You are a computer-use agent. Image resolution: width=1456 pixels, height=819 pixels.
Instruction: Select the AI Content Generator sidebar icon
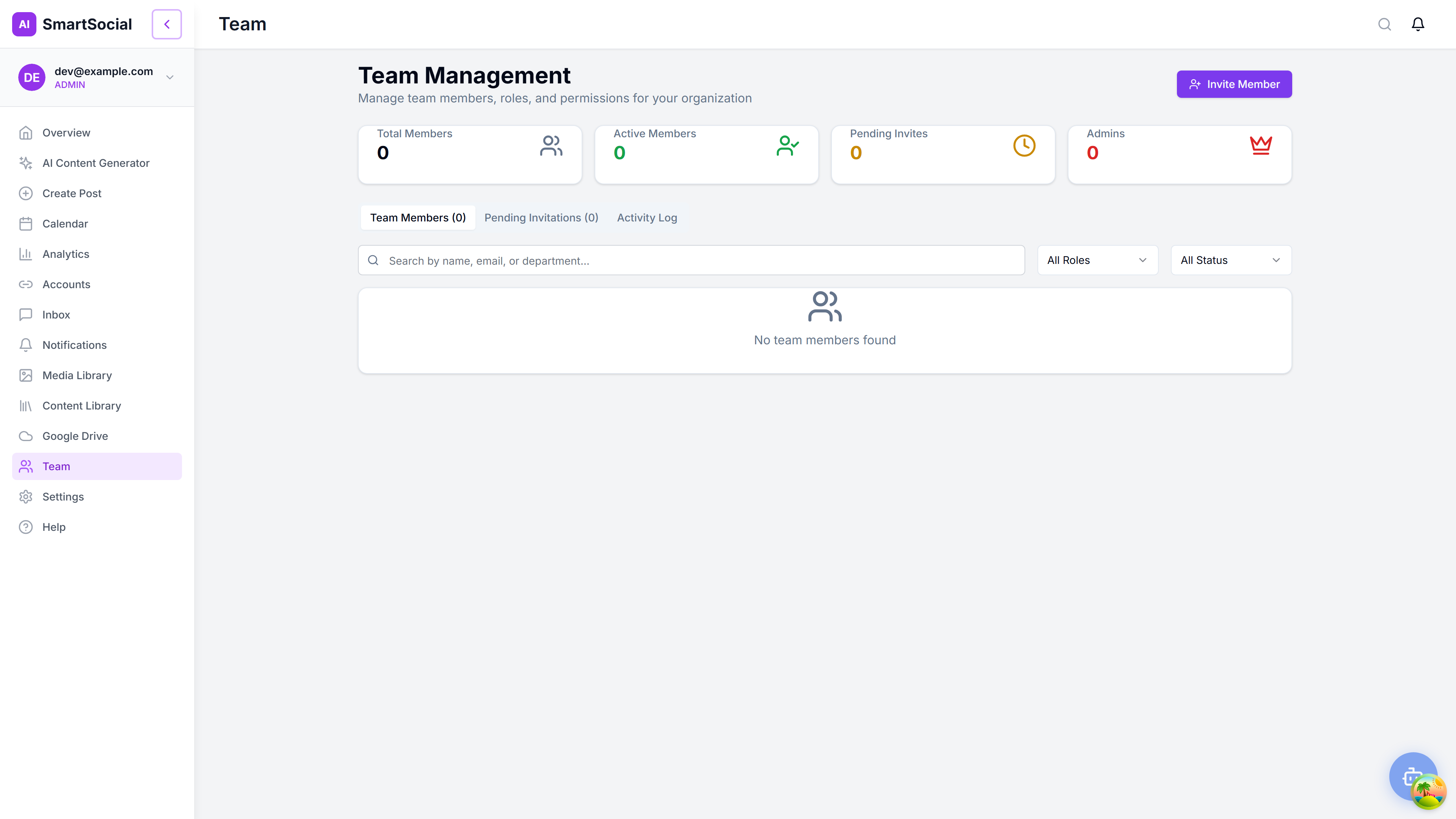click(x=27, y=163)
